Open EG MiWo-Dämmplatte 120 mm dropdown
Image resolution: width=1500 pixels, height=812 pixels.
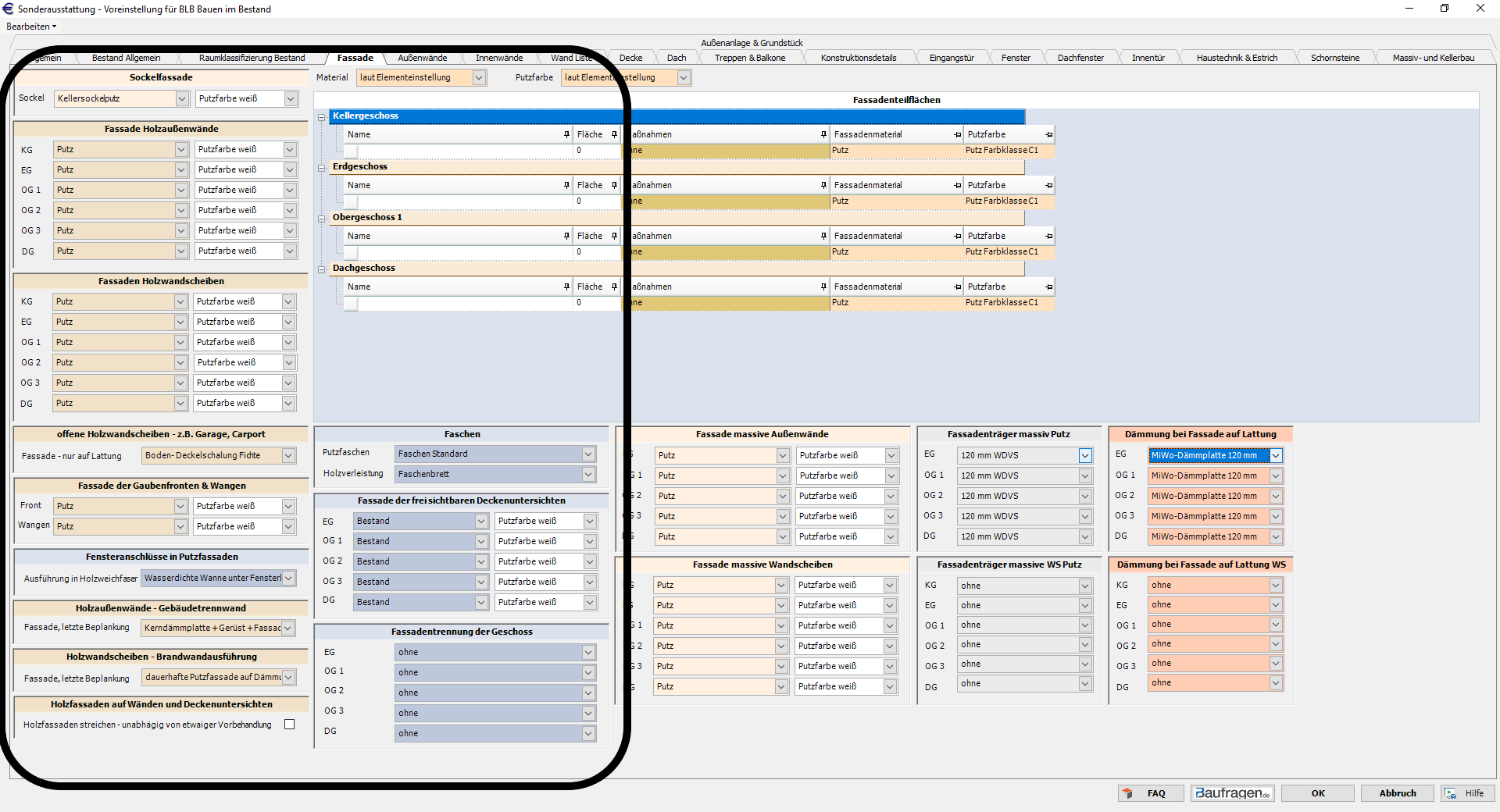pyautogui.click(x=1275, y=455)
